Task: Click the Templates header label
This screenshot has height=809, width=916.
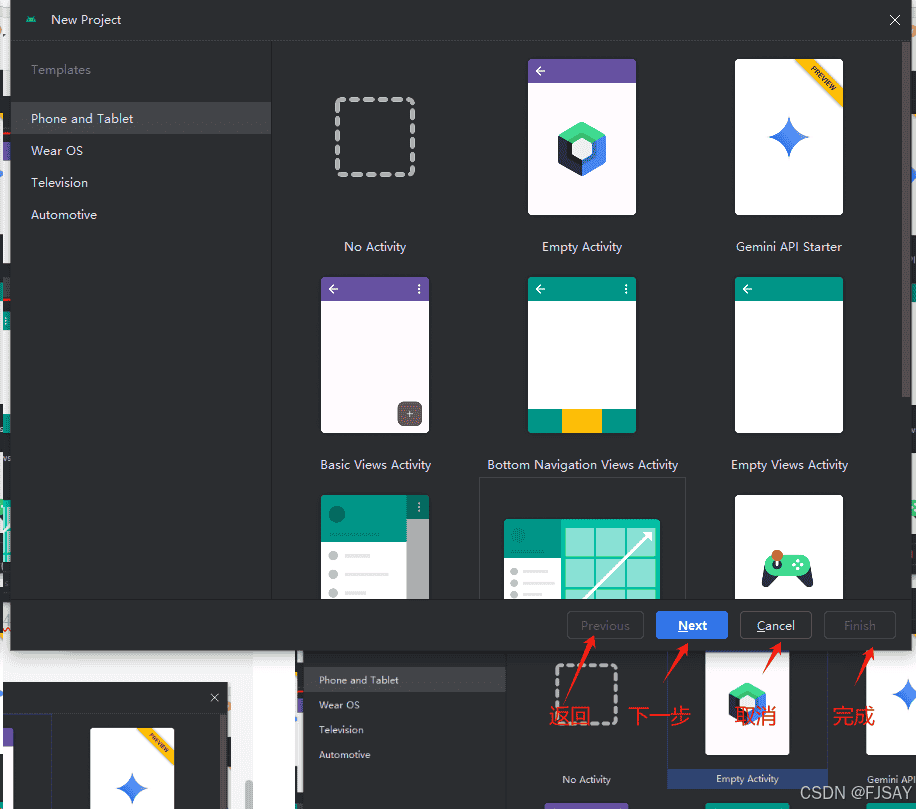Action: [60, 70]
